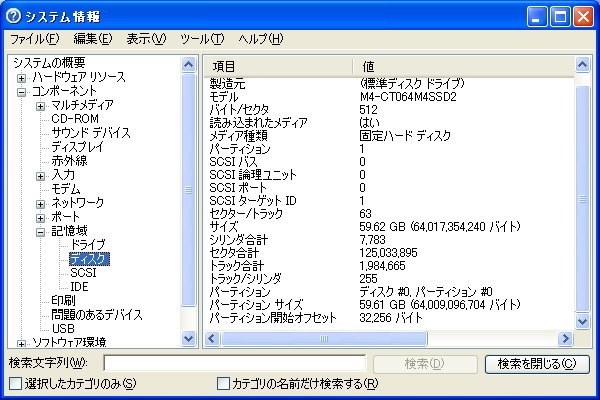Click the 値 column header
Viewport: 600px width, 400px height.
coord(463,67)
